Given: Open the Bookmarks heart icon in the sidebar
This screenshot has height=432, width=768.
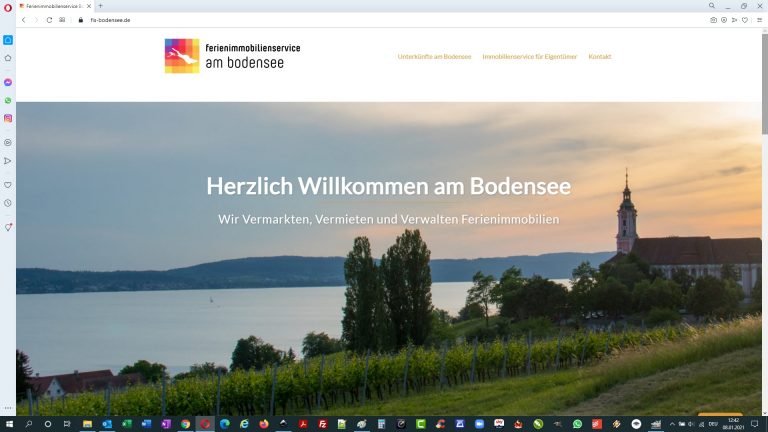Looking at the screenshot, I should click(8, 185).
